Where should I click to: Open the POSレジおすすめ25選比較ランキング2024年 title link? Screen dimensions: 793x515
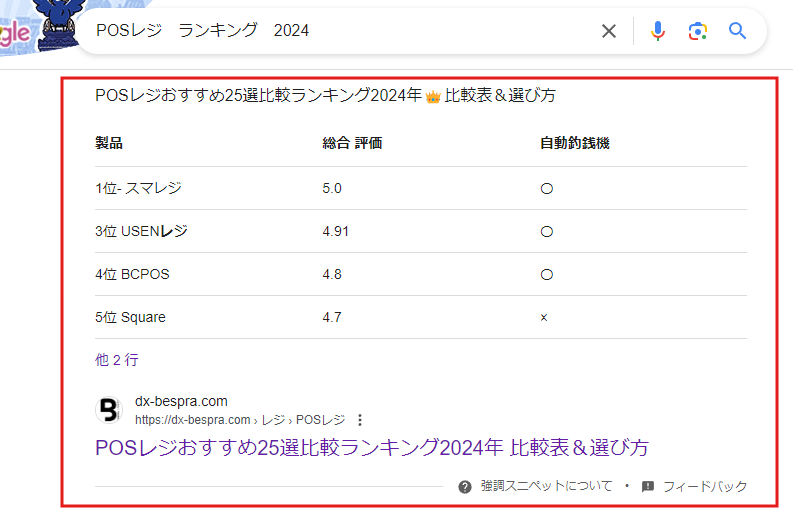[372, 447]
